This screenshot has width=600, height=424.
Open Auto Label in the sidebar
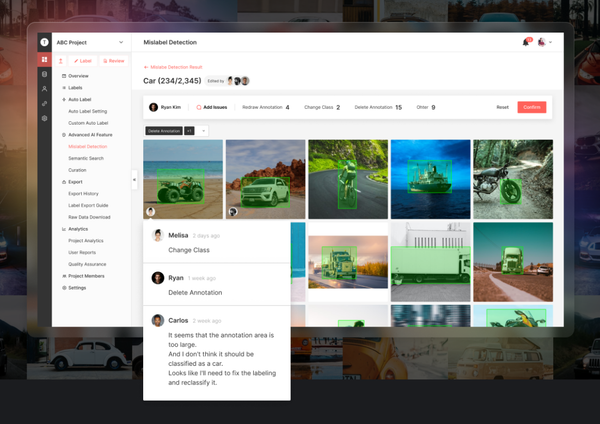point(80,99)
